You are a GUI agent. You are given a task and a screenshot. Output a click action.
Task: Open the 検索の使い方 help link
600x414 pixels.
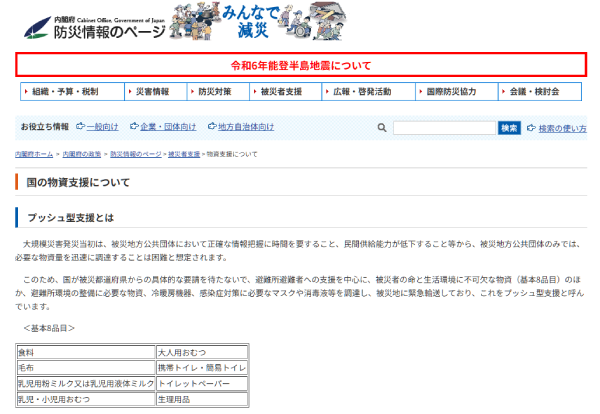(x=561, y=128)
